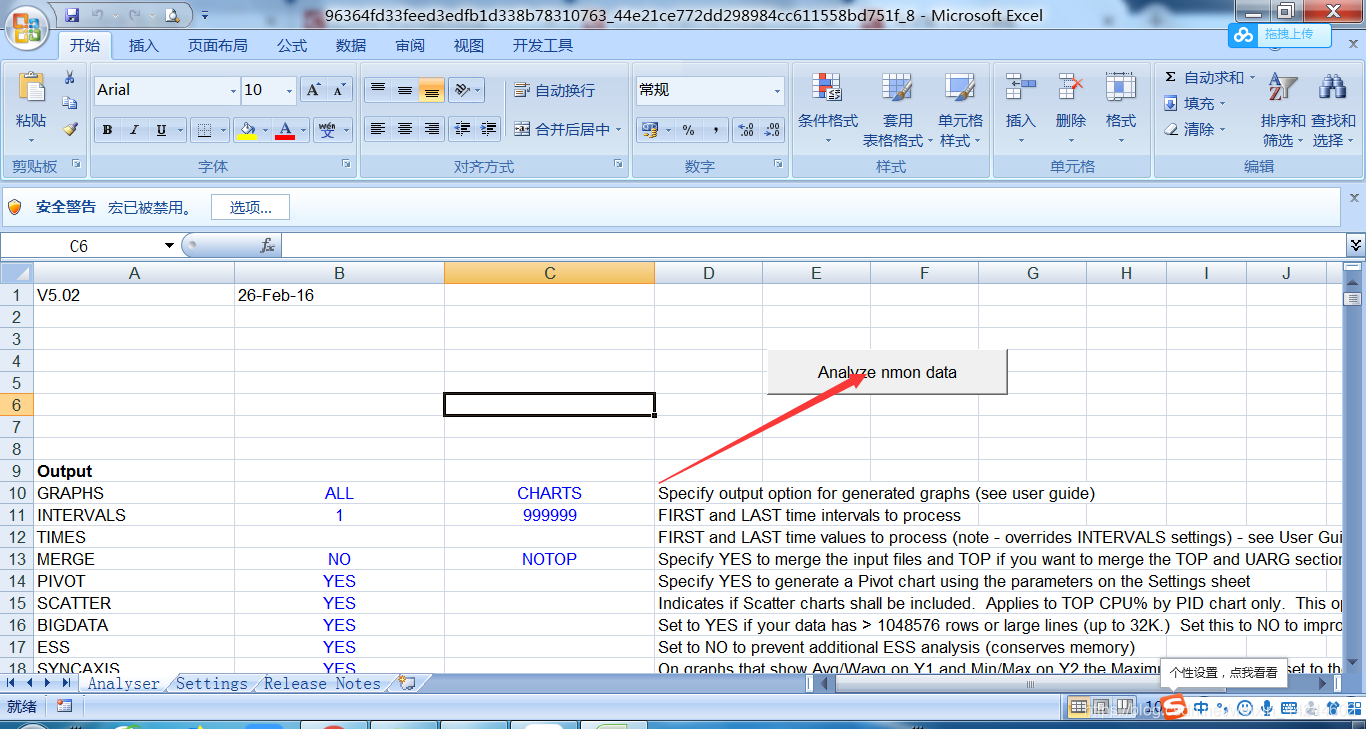Apply red font color A
The height and width of the screenshot is (729, 1366).
pos(285,130)
